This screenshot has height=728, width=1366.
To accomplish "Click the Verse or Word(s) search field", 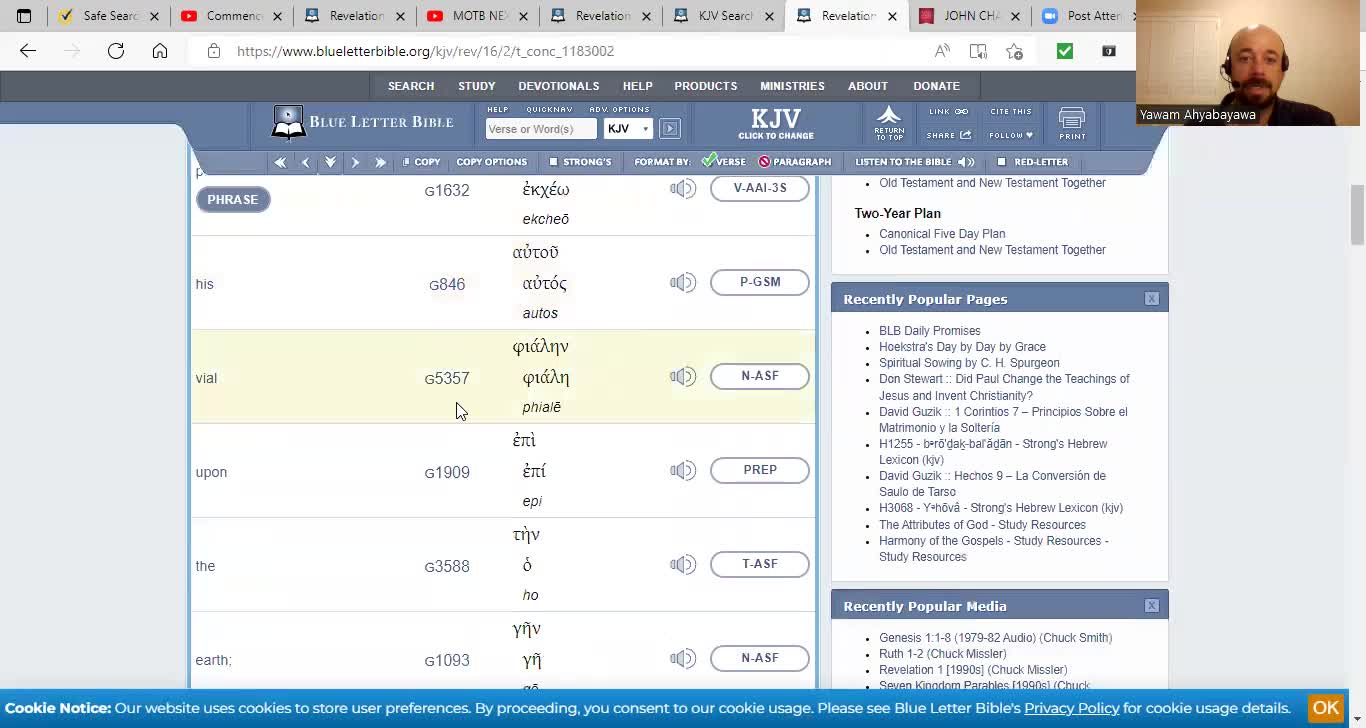I will point(540,129).
